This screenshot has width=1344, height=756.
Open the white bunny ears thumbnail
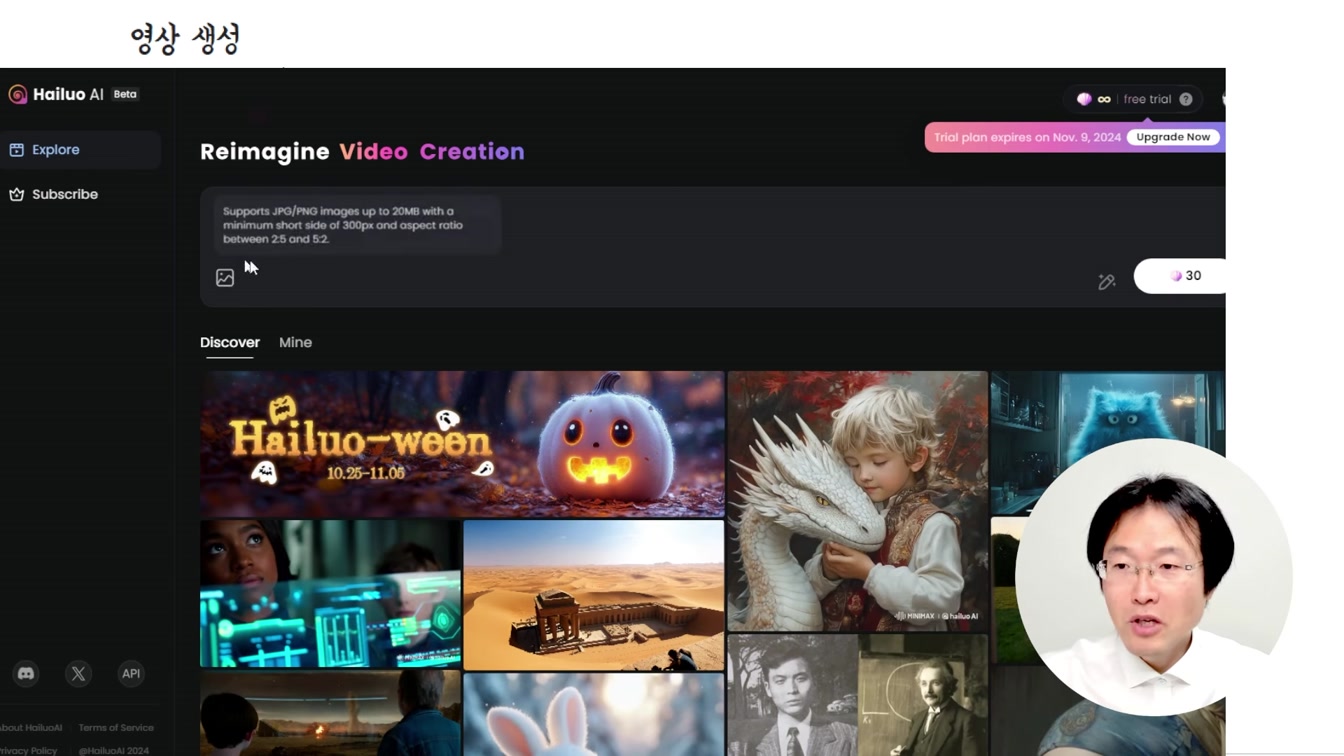click(593, 714)
